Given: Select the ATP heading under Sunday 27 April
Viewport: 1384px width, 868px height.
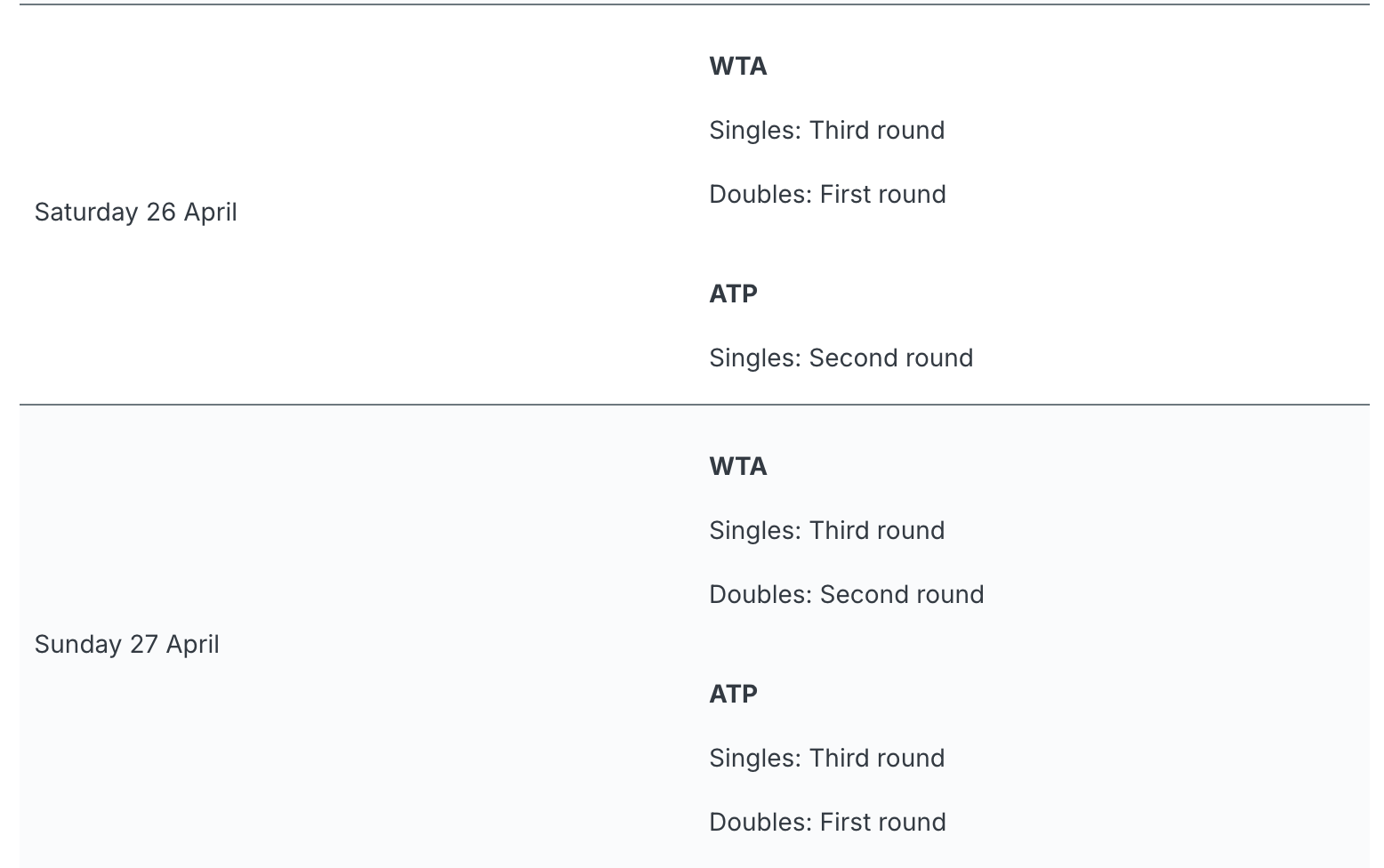Looking at the screenshot, I should tap(733, 694).
